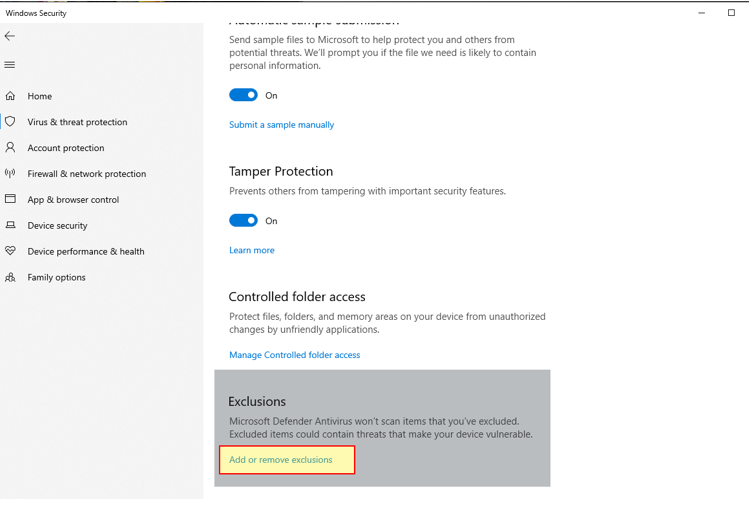The image size is (749, 506).
Task: Open Device security page
Action: click(57, 226)
